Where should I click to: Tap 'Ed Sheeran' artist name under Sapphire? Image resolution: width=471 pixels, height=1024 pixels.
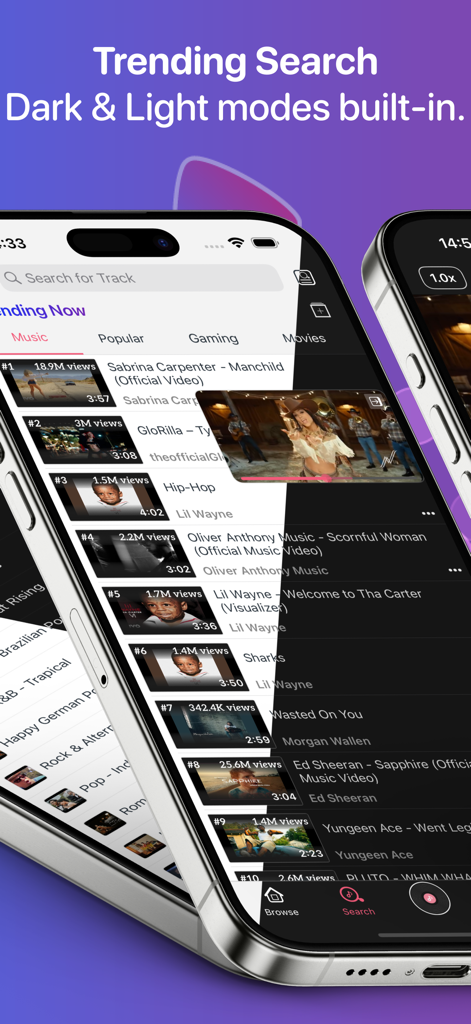[x=342, y=798]
